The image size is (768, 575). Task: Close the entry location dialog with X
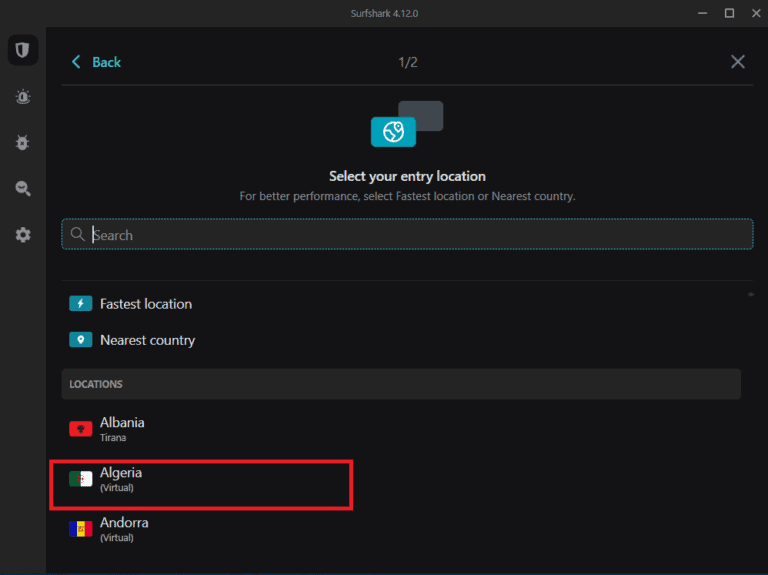(x=738, y=62)
